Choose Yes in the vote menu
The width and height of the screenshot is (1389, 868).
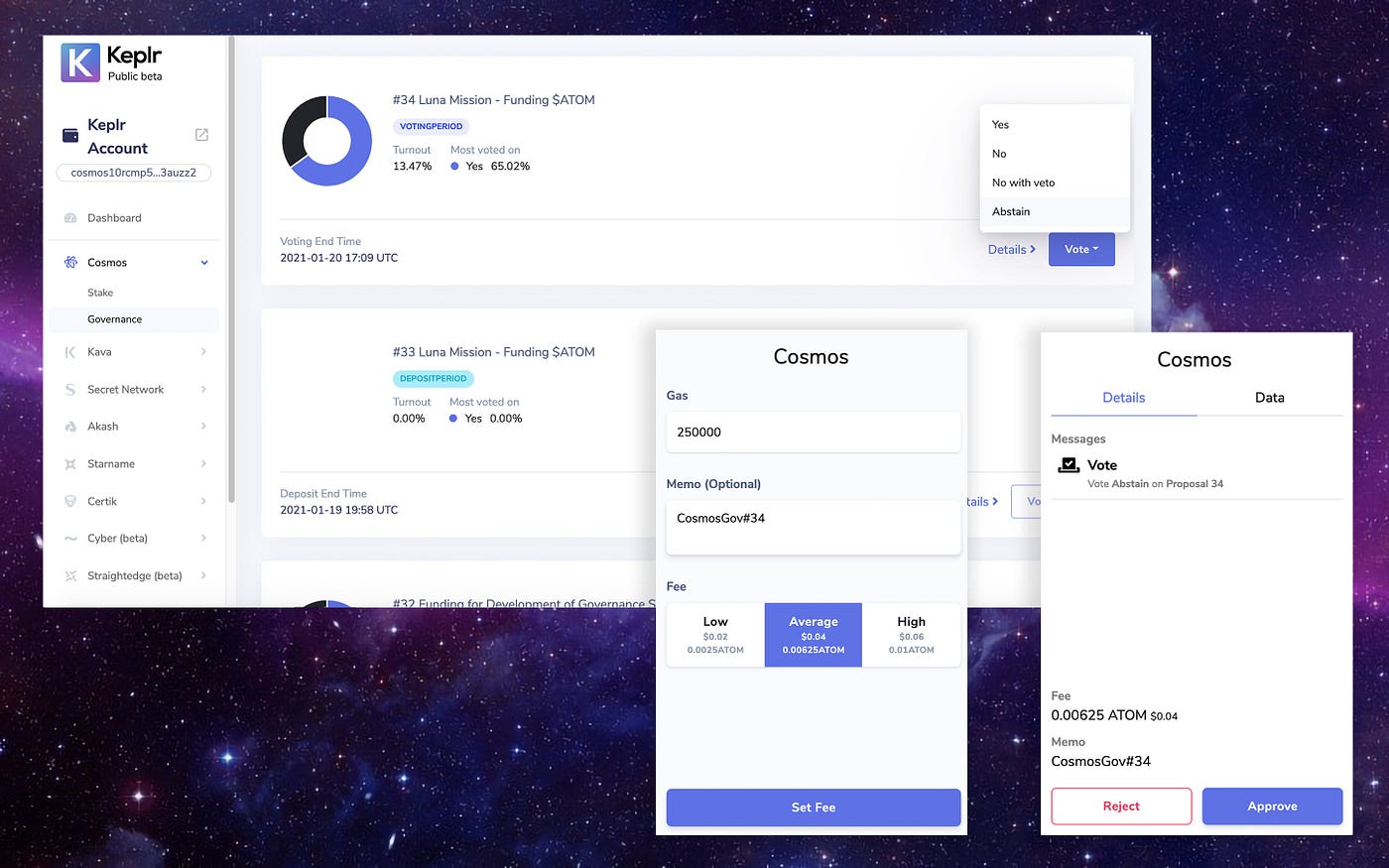(1055, 125)
